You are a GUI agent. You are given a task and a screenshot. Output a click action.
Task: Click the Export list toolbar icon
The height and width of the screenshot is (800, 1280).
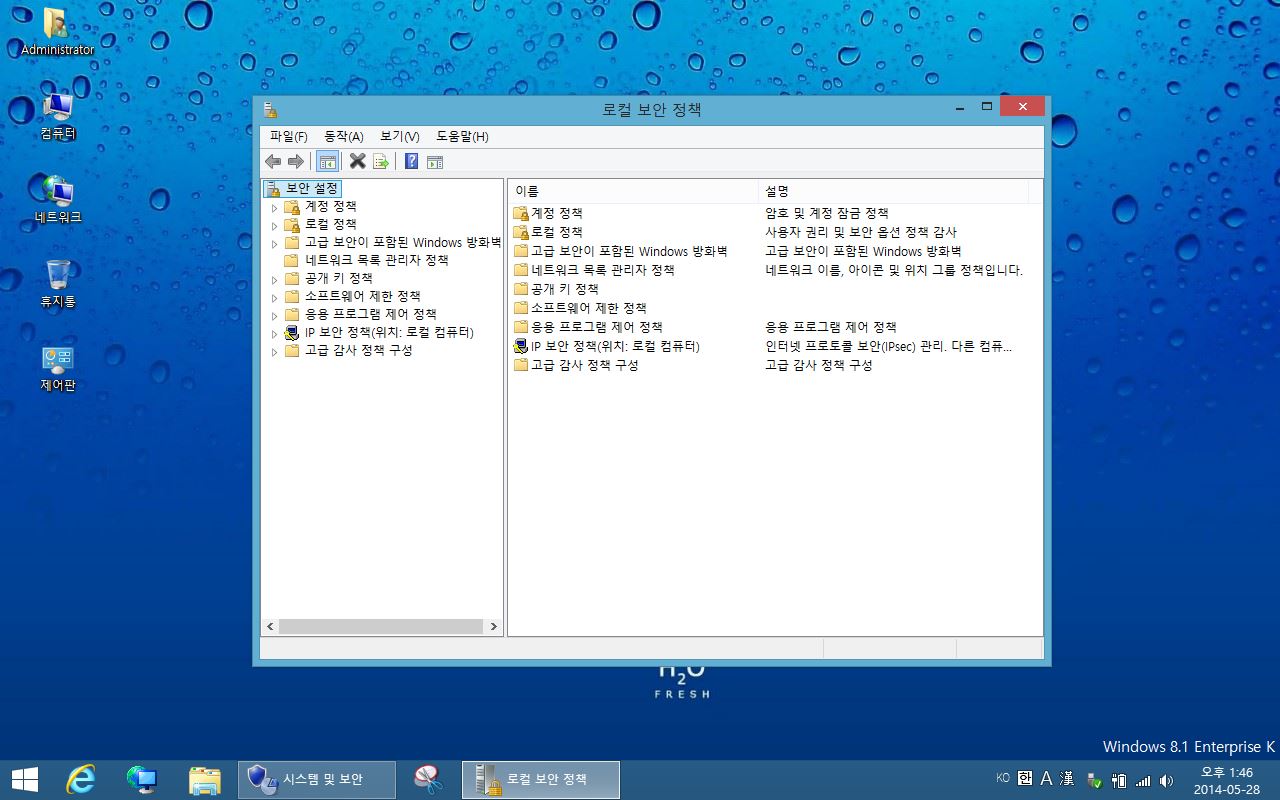pyautogui.click(x=381, y=161)
